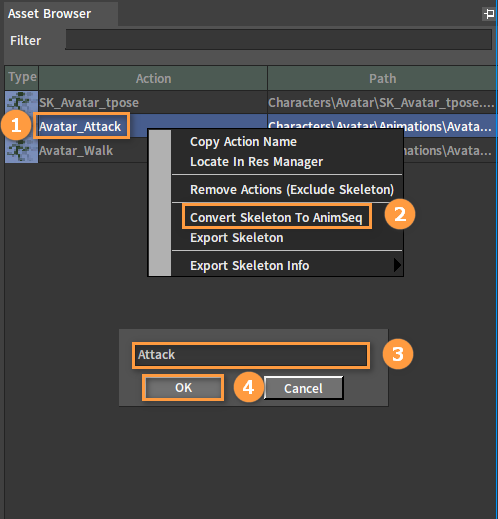498x519 pixels.
Task: Focus the Filter input field
Action: (278, 40)
